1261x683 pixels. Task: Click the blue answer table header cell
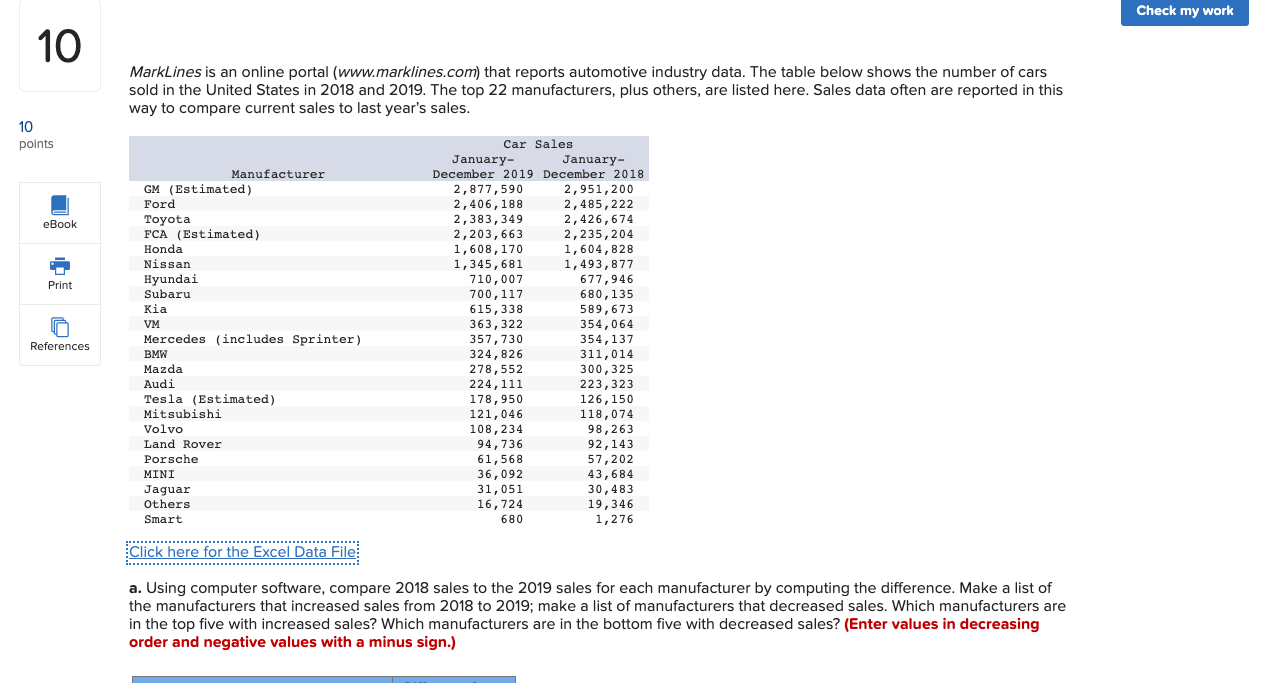262,680
